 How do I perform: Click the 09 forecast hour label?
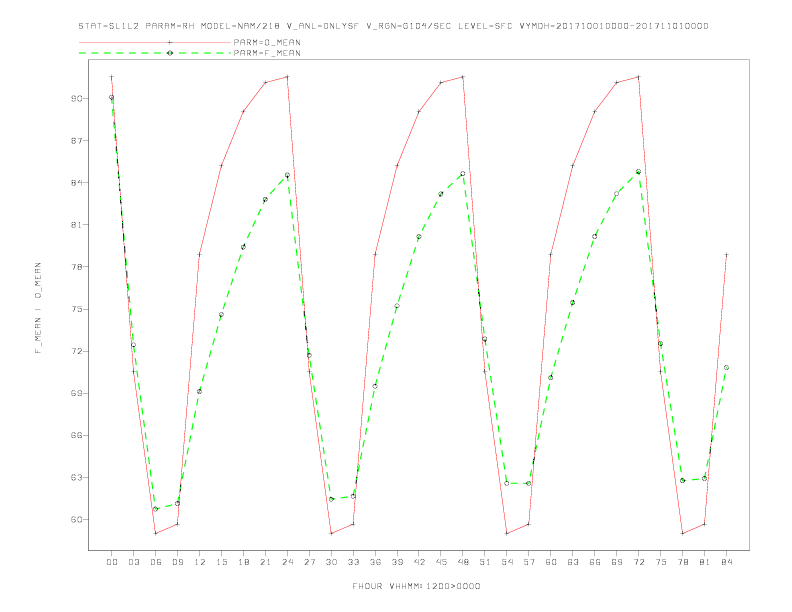(x=177, y=562)
